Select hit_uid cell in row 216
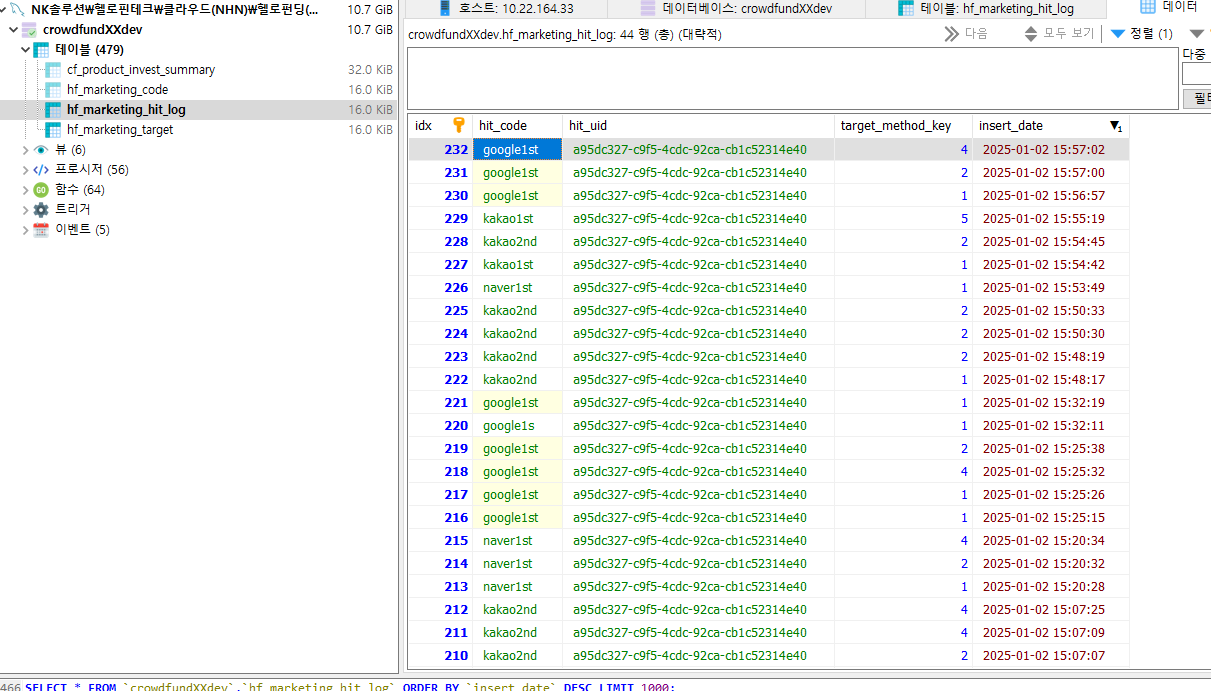Image resolution: width=1211 pixels, height=691 pixels. tap(698, 518)
